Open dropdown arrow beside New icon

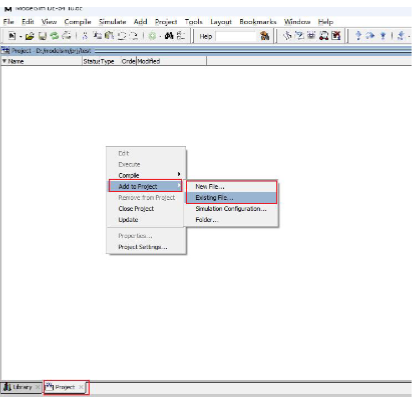point(20,36)
